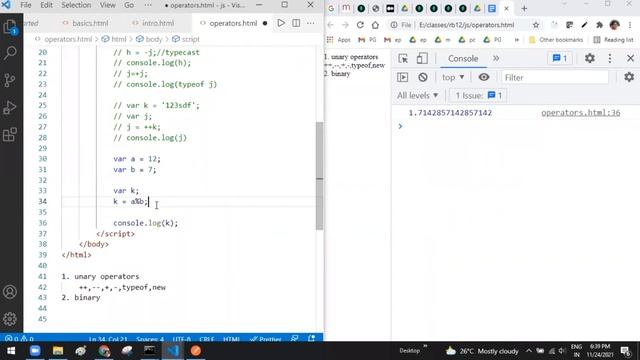Select the DevTools inspect element tool
Viewport: 640px width, 360px height.
(x=403, y=58)
